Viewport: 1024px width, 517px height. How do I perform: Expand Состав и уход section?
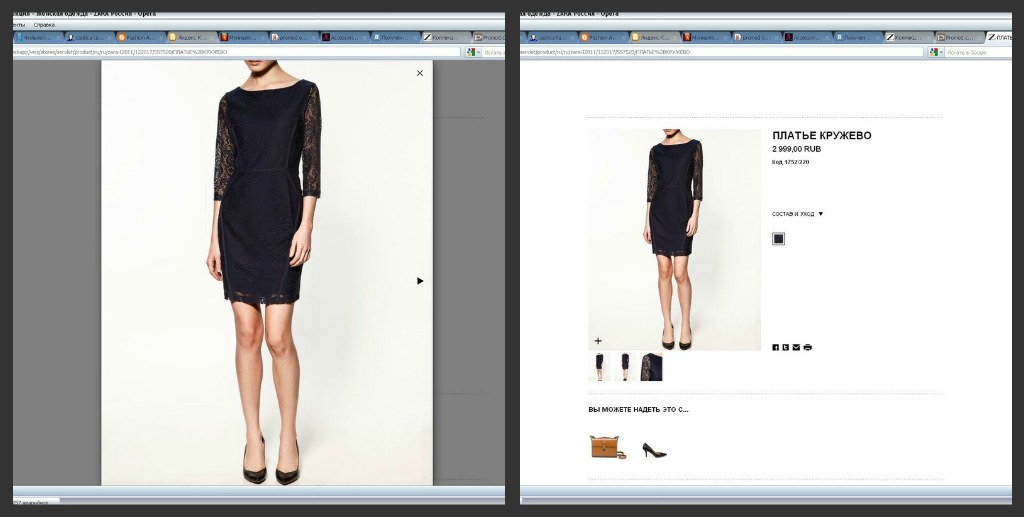tap(797, 214)
